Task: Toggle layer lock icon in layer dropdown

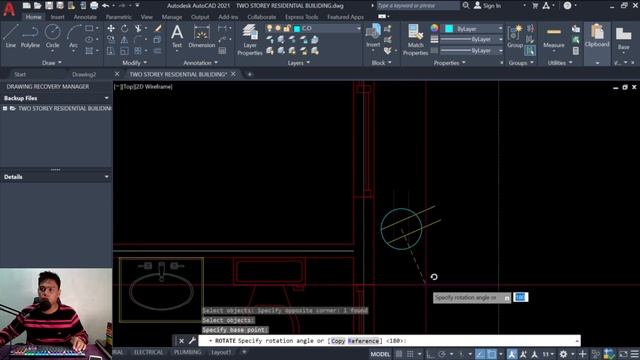Action: point(287,28)
